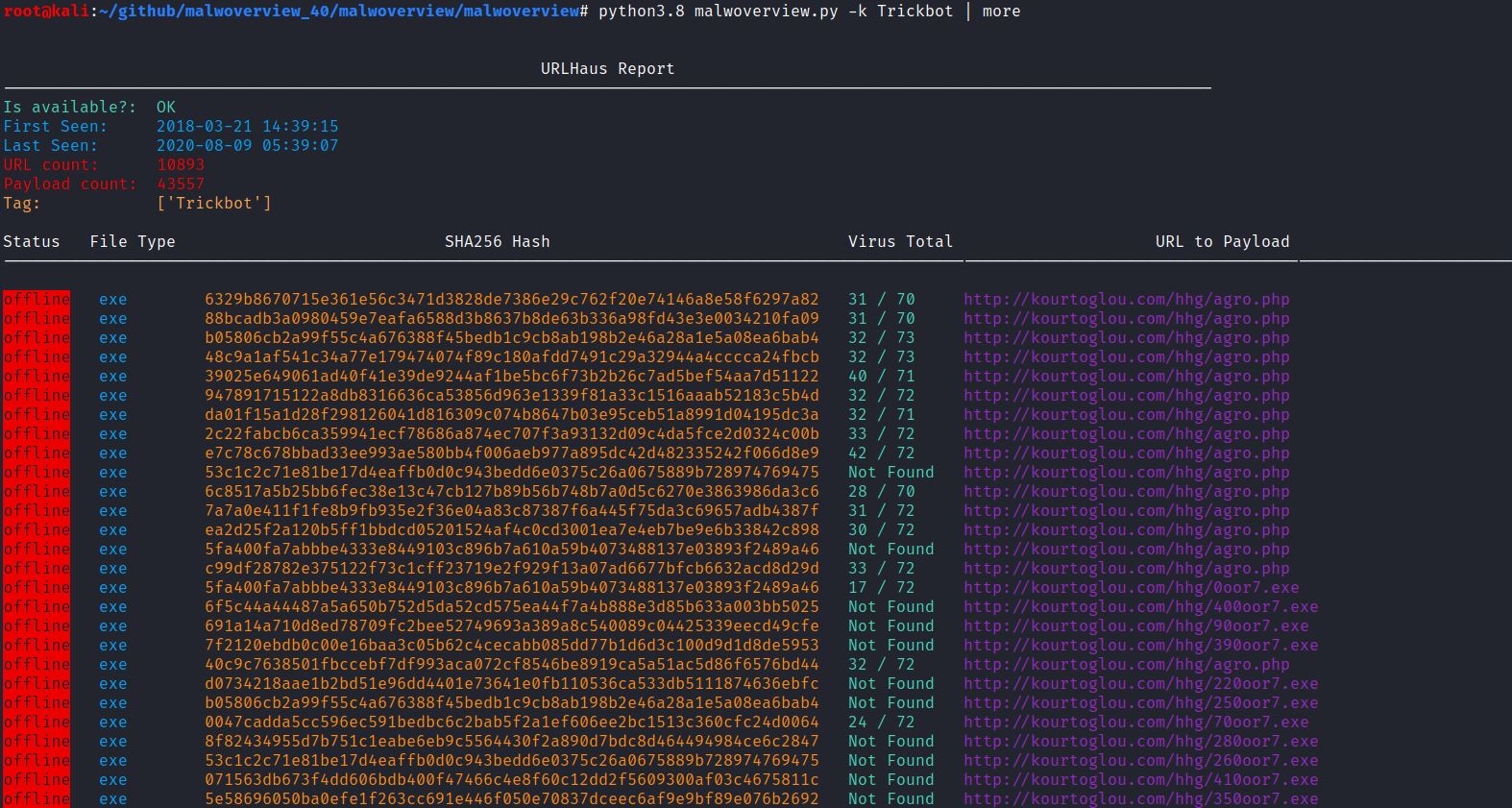1512x808 pixels.
Task: Select hash starting with '8f82434955d7b751'
Action: (x=511, y=742)
